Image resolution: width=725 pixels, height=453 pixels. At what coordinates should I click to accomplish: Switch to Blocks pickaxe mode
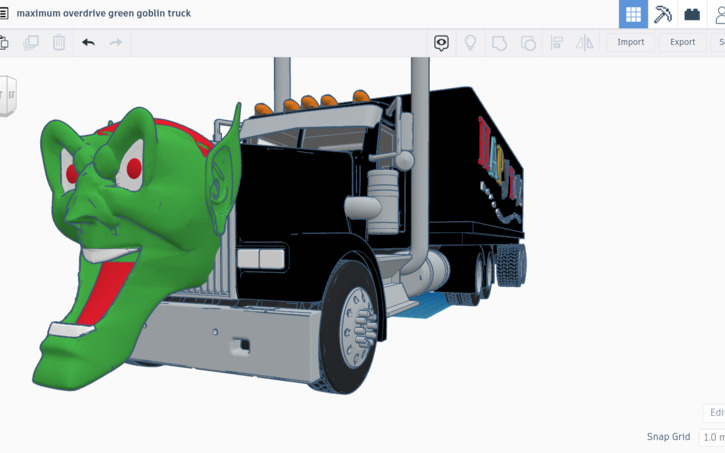(663, 14)
